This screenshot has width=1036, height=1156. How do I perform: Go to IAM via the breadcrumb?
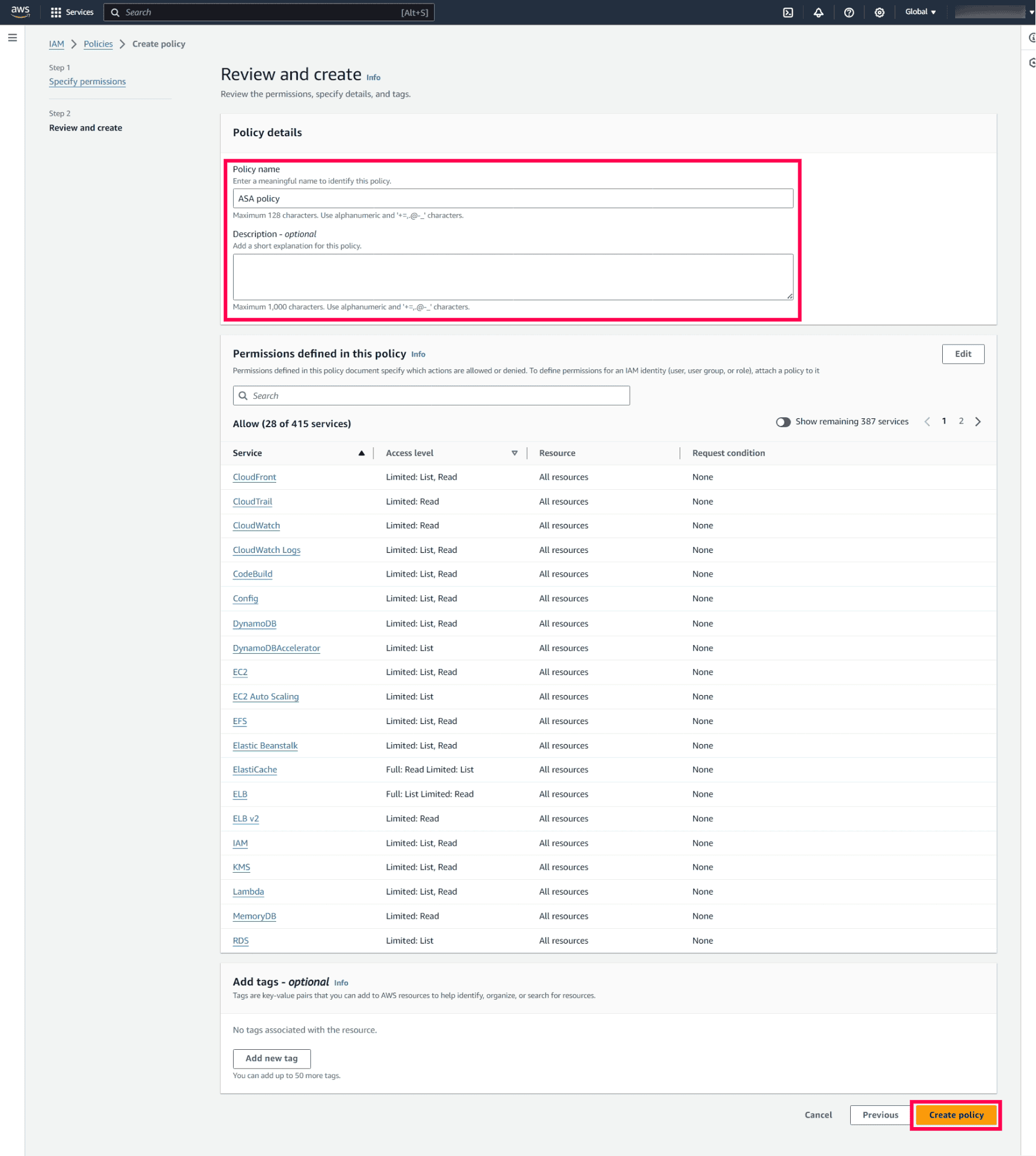[x=57, y=44]
